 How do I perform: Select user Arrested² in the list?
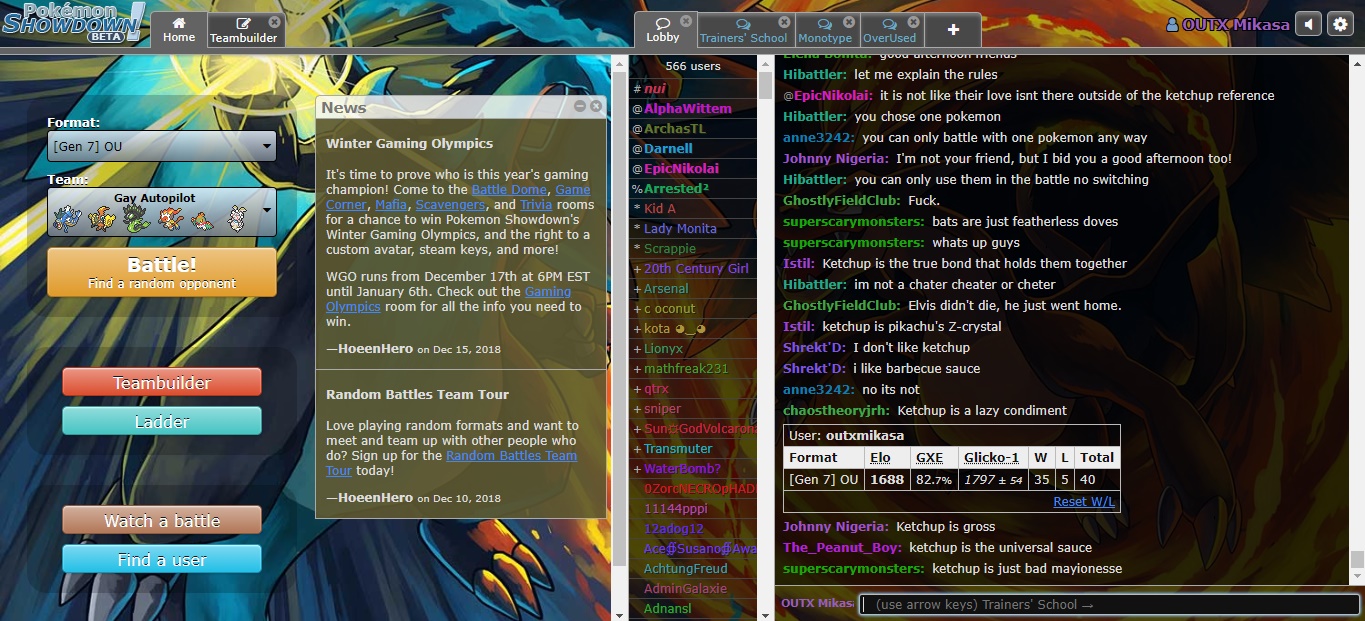click(x=693, y=188)
